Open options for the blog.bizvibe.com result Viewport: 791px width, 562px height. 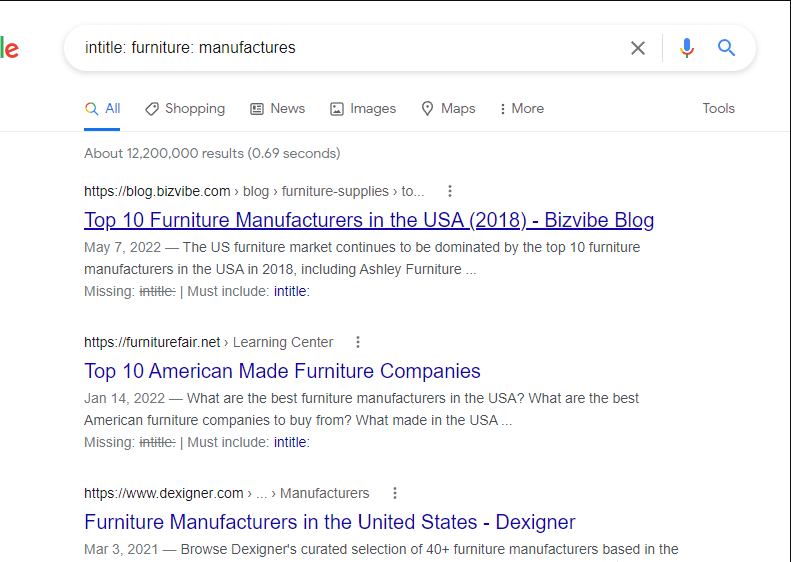tap(449, 191)
